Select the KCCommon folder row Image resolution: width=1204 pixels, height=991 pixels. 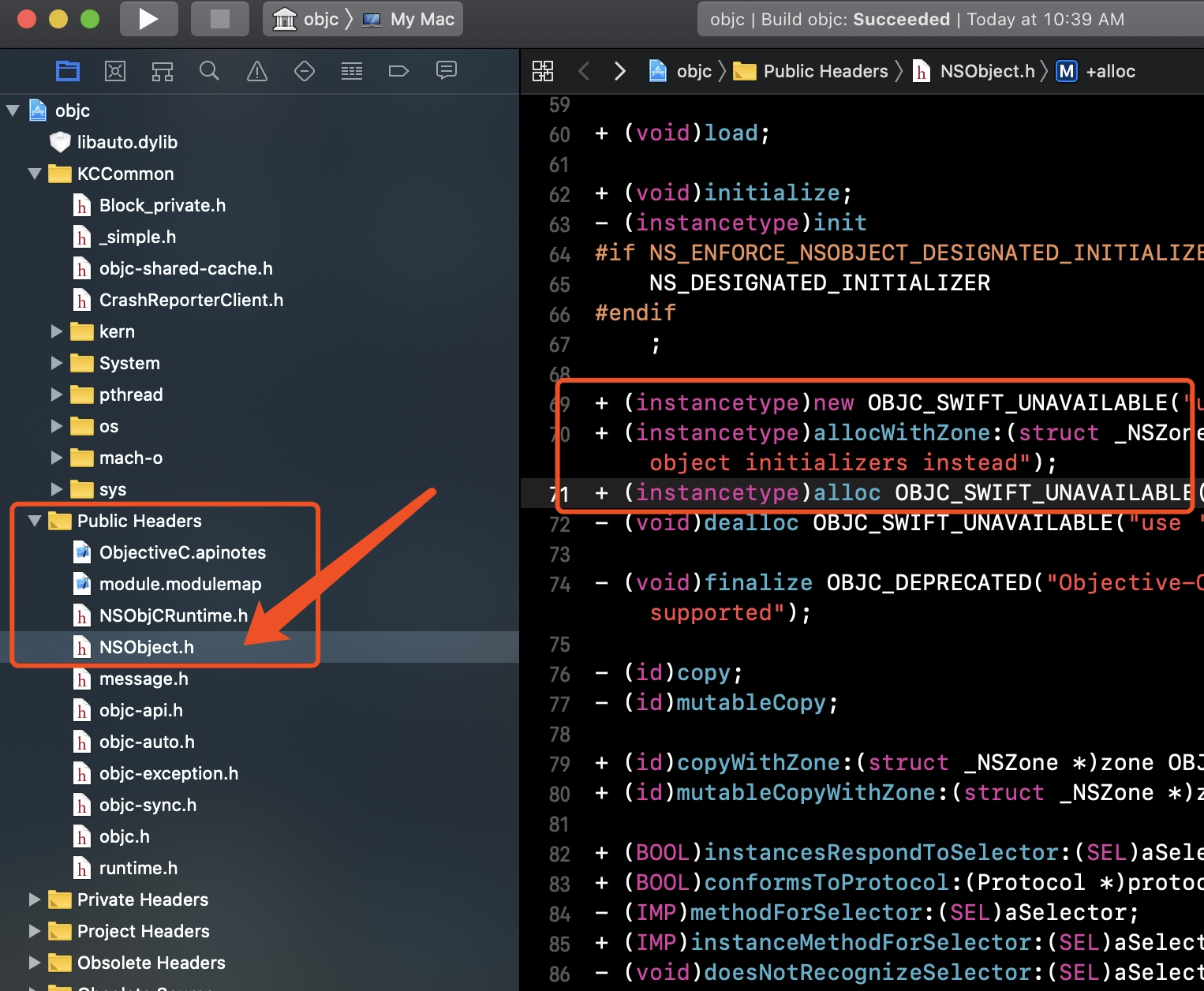[260, 174]
